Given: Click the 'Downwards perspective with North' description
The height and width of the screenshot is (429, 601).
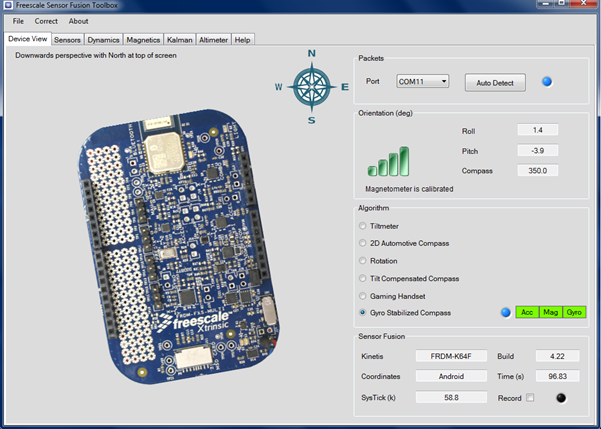Looking at the screenshot, I should 96,55.
